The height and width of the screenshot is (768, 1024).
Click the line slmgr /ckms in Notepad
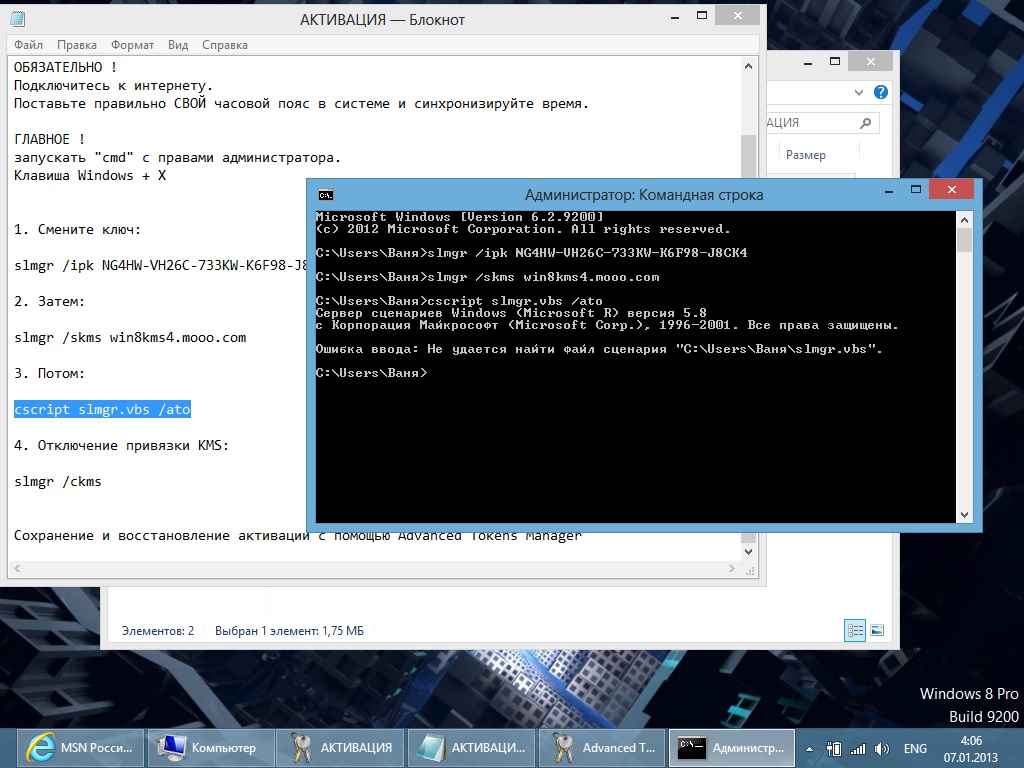tap(58, 481)
